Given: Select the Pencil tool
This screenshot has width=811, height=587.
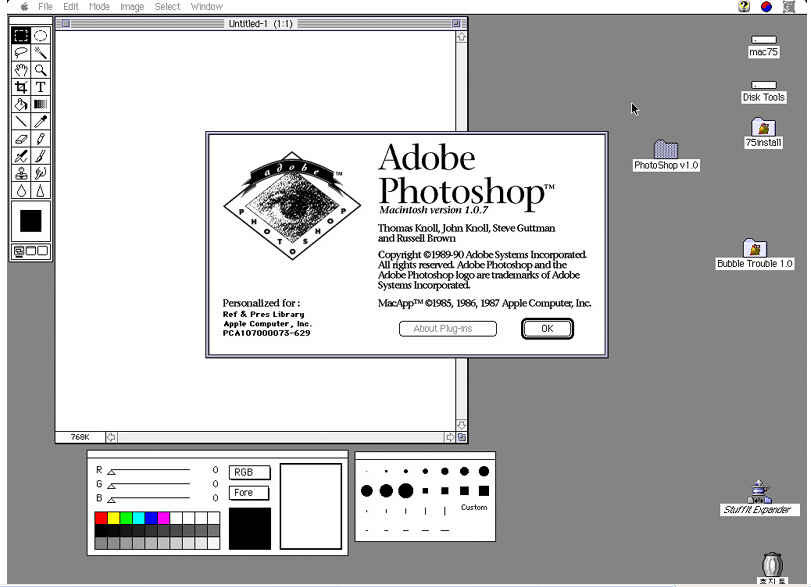Looking at the screenshot, I should tap(40, 139).
